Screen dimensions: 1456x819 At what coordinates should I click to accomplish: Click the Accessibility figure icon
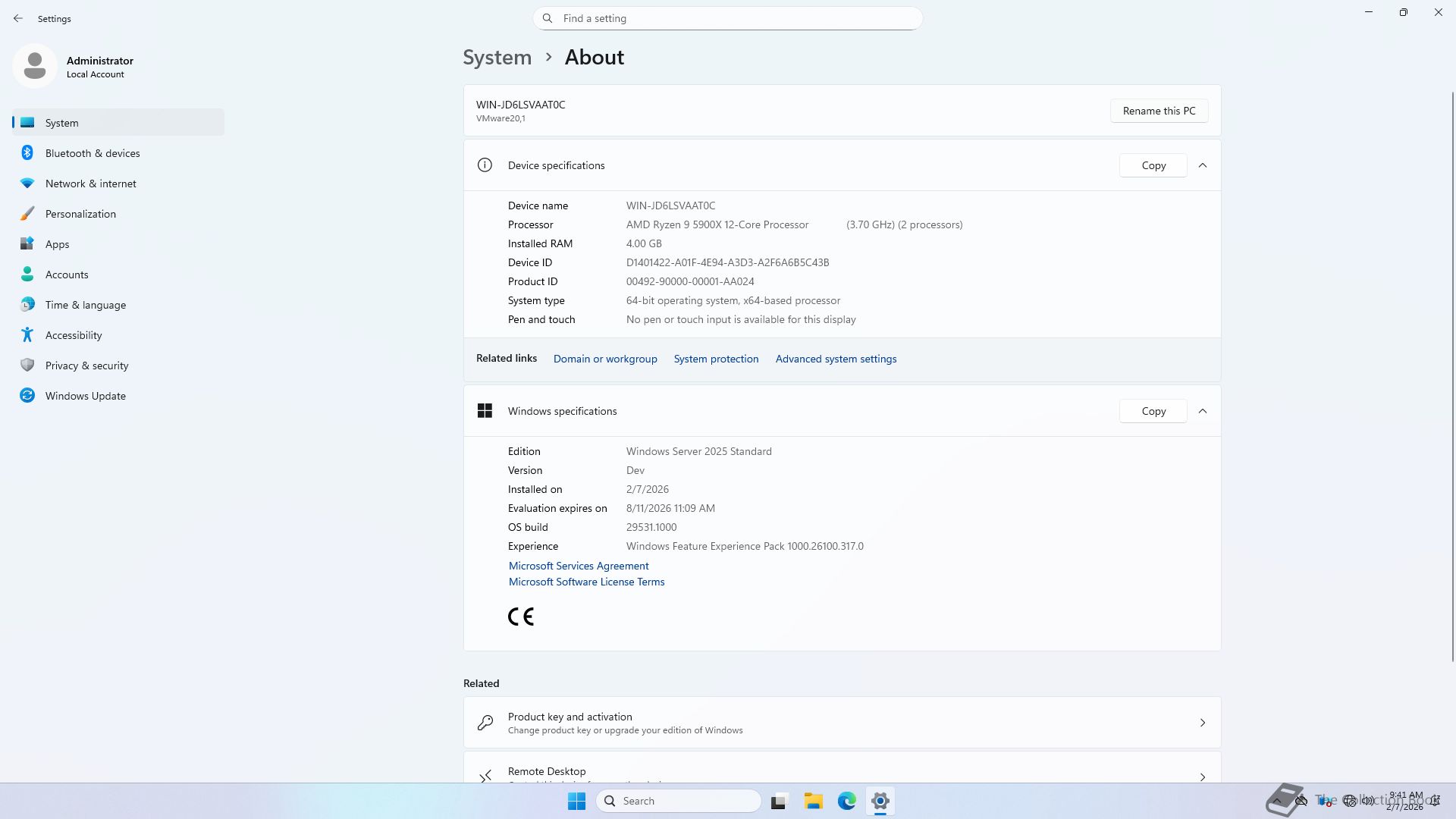[27, 335]
